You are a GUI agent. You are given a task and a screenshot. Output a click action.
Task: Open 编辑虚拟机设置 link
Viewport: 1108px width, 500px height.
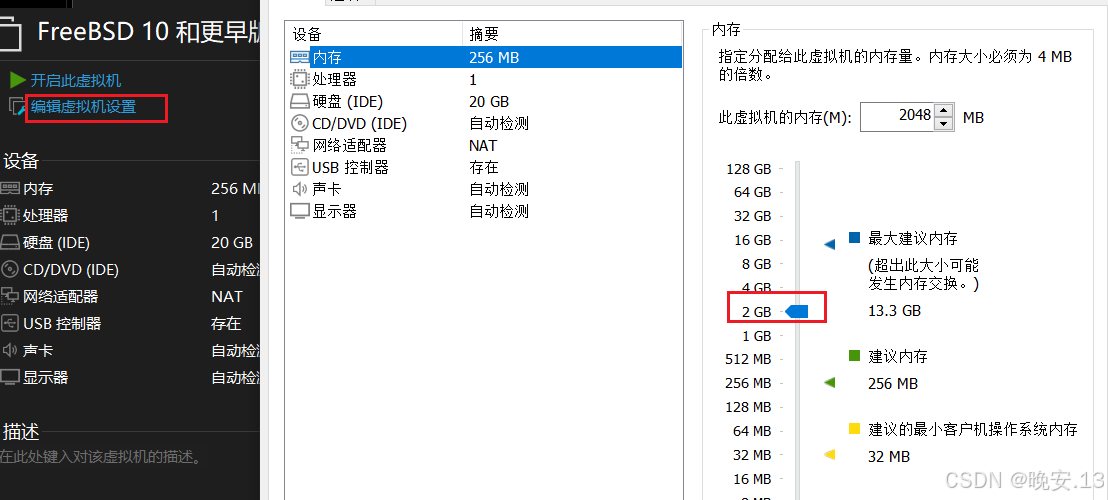[83, 107]
